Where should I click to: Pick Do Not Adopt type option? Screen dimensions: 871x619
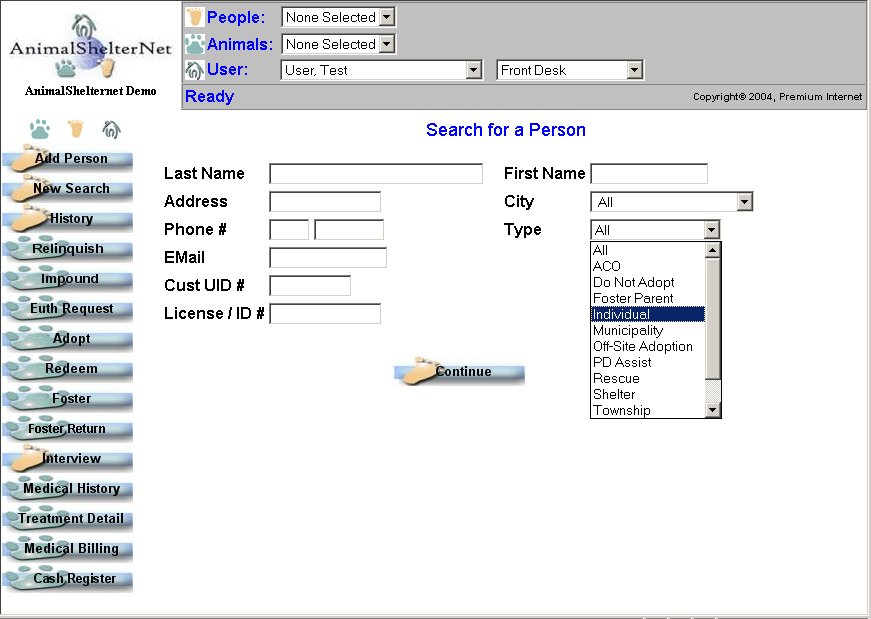(647, 282)
